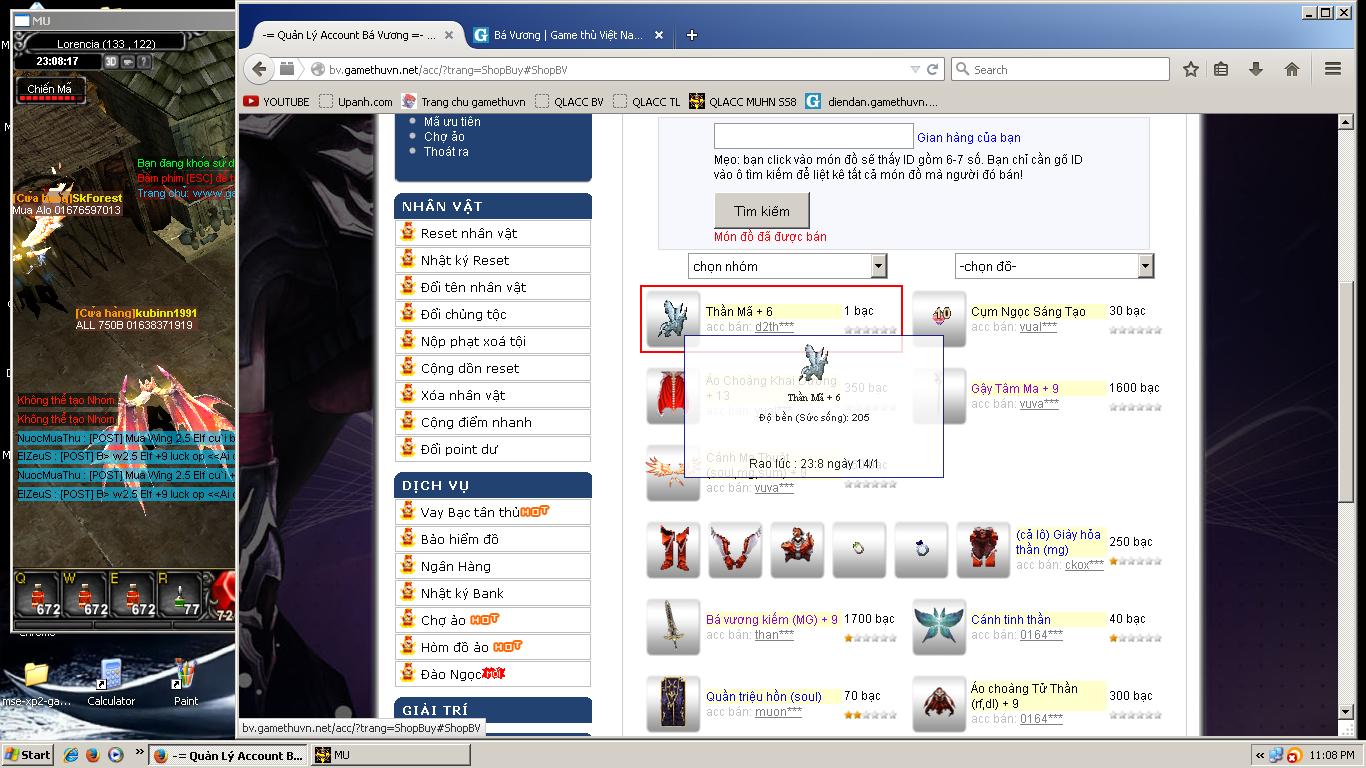The width and height of the screenshot is (1366, 768).
Task: Click the Giày hỏa thần boots icon
Action: click(673, 550)
